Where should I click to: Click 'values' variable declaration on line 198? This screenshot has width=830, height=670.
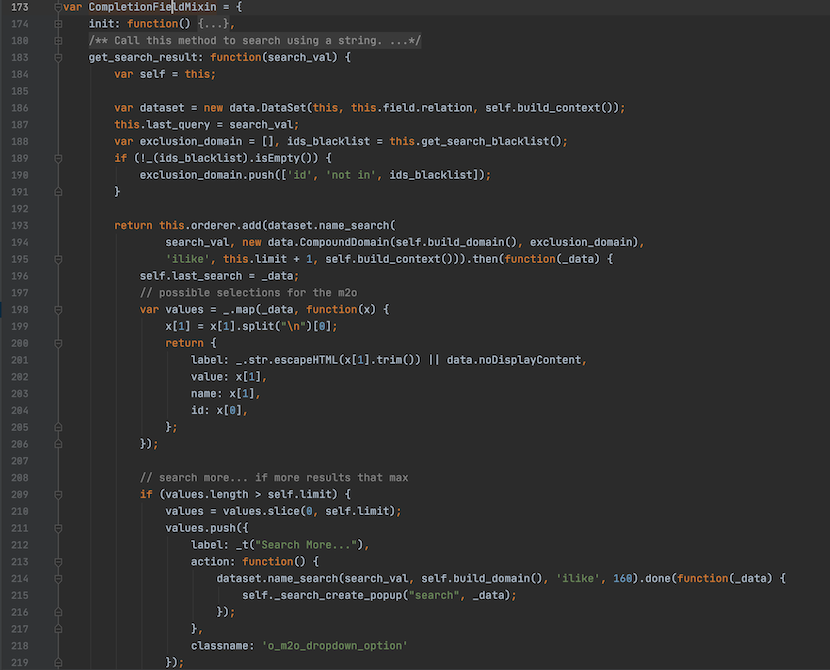[x=184, y=310]
